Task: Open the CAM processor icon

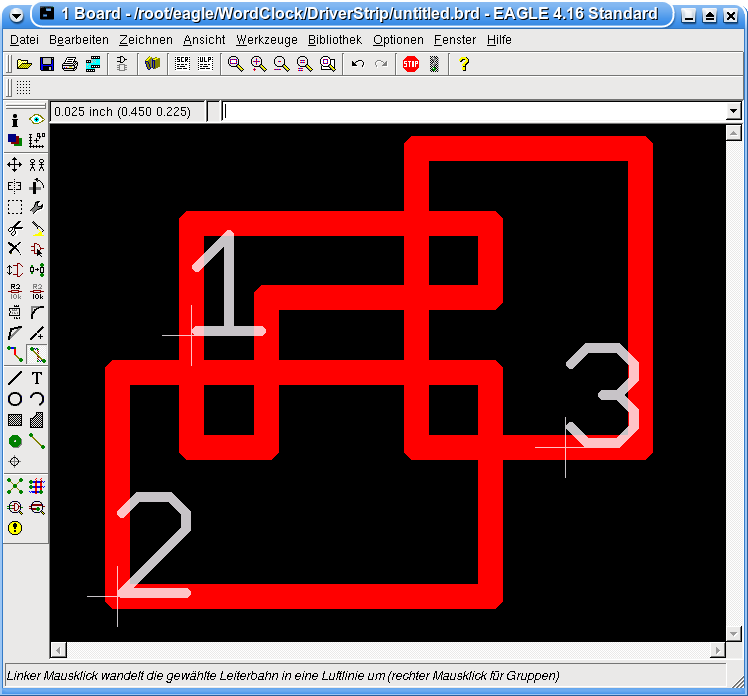Action: pos(93,63)
